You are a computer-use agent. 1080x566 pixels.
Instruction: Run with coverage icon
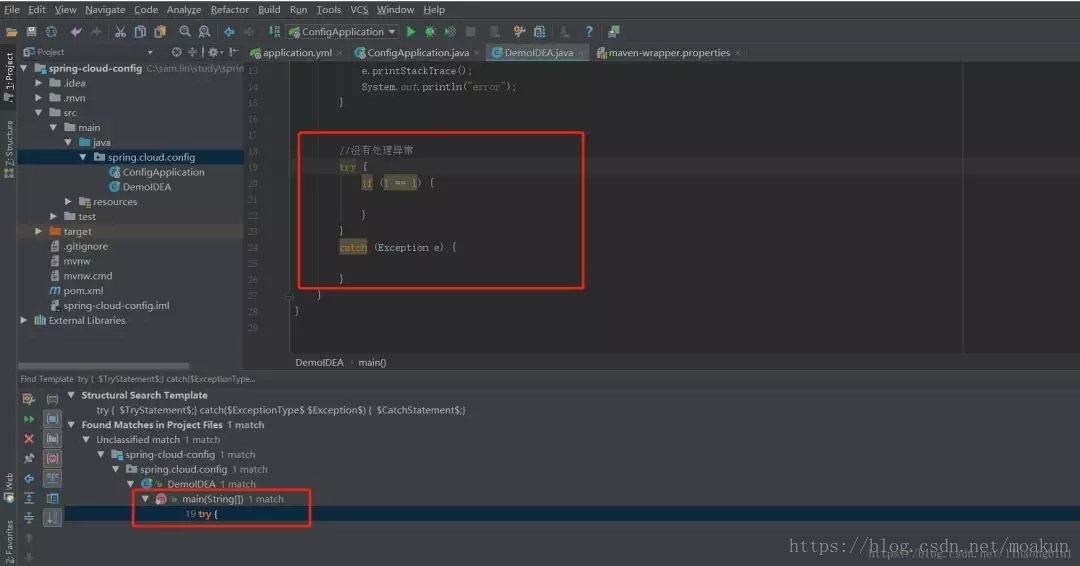click(450, 32)
